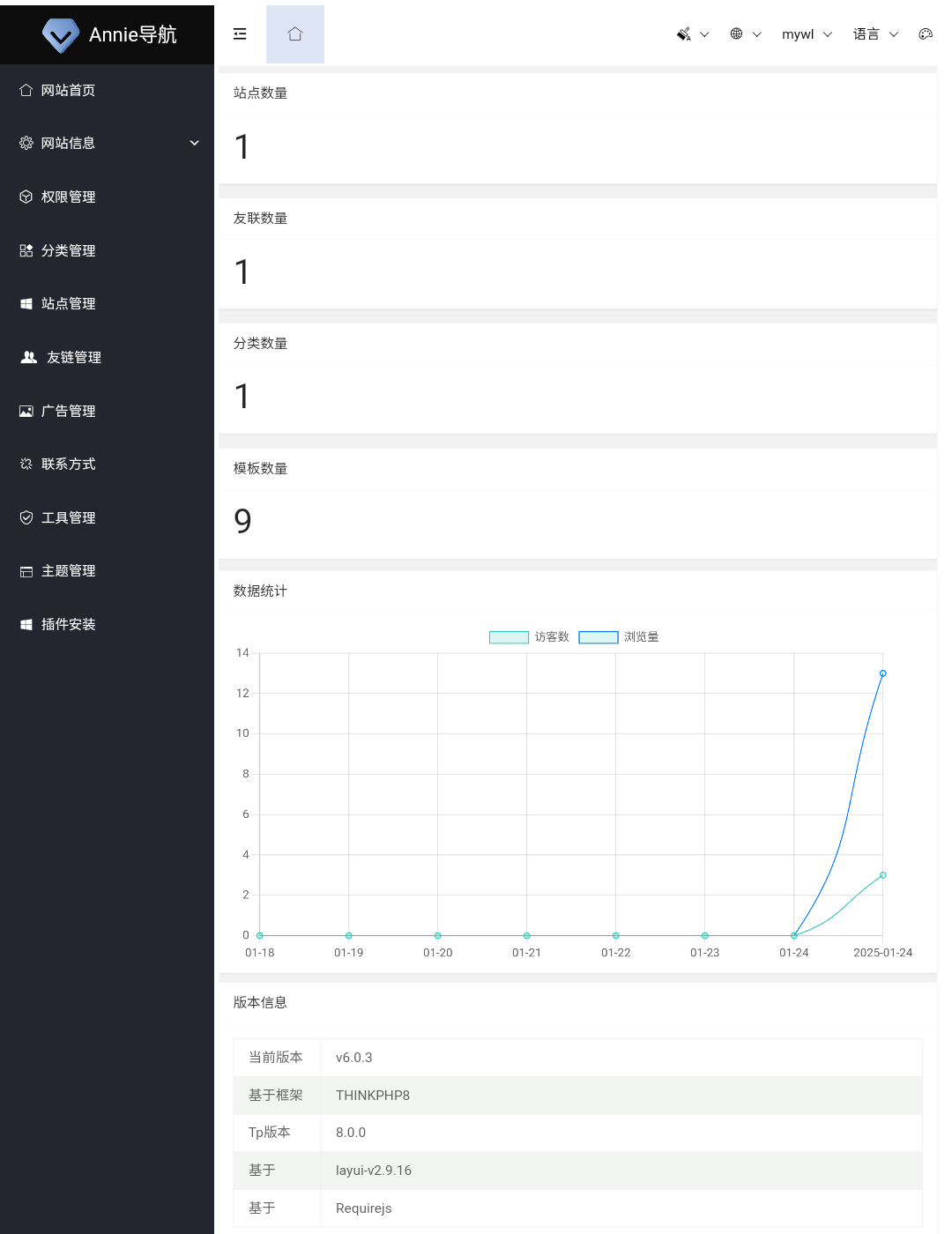Expand the 网站信息 submenu chevron
The width and height of the screenshot is (952, 1234).
[x=195, y=143]
